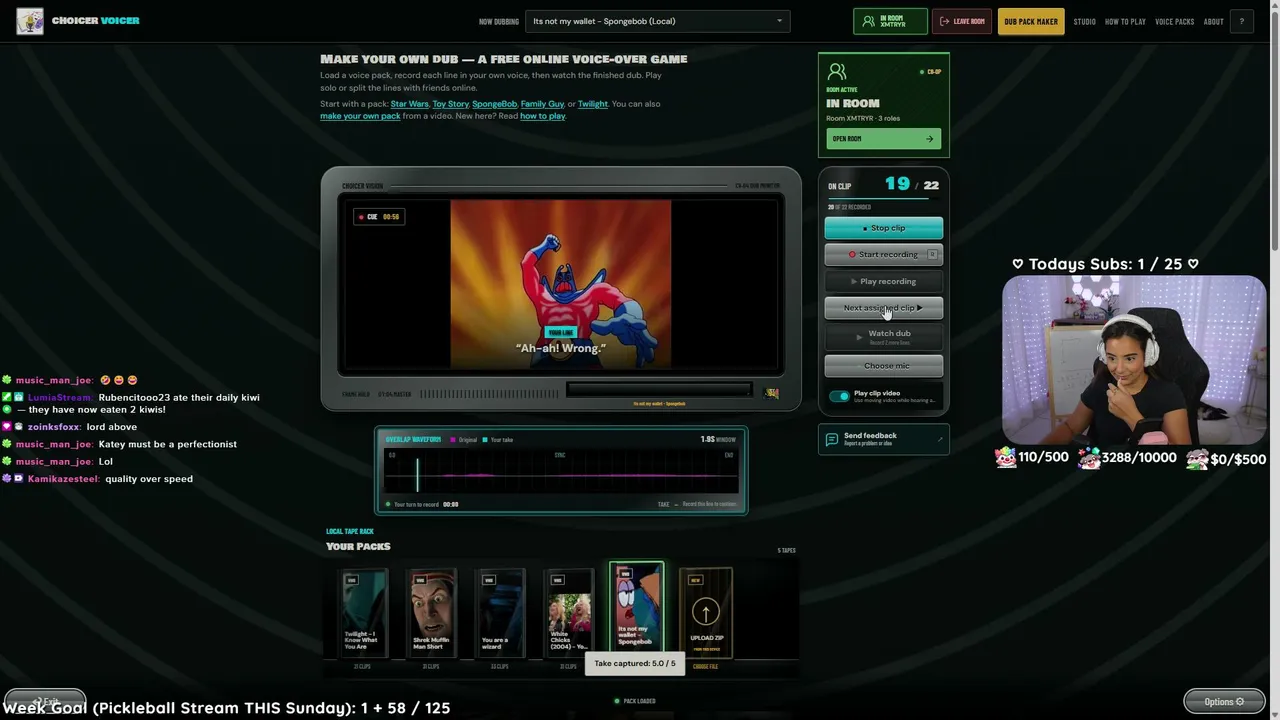Click the Open Room button
The width and height of the screenshot is (1280, 720).
(x=883, y=139)
